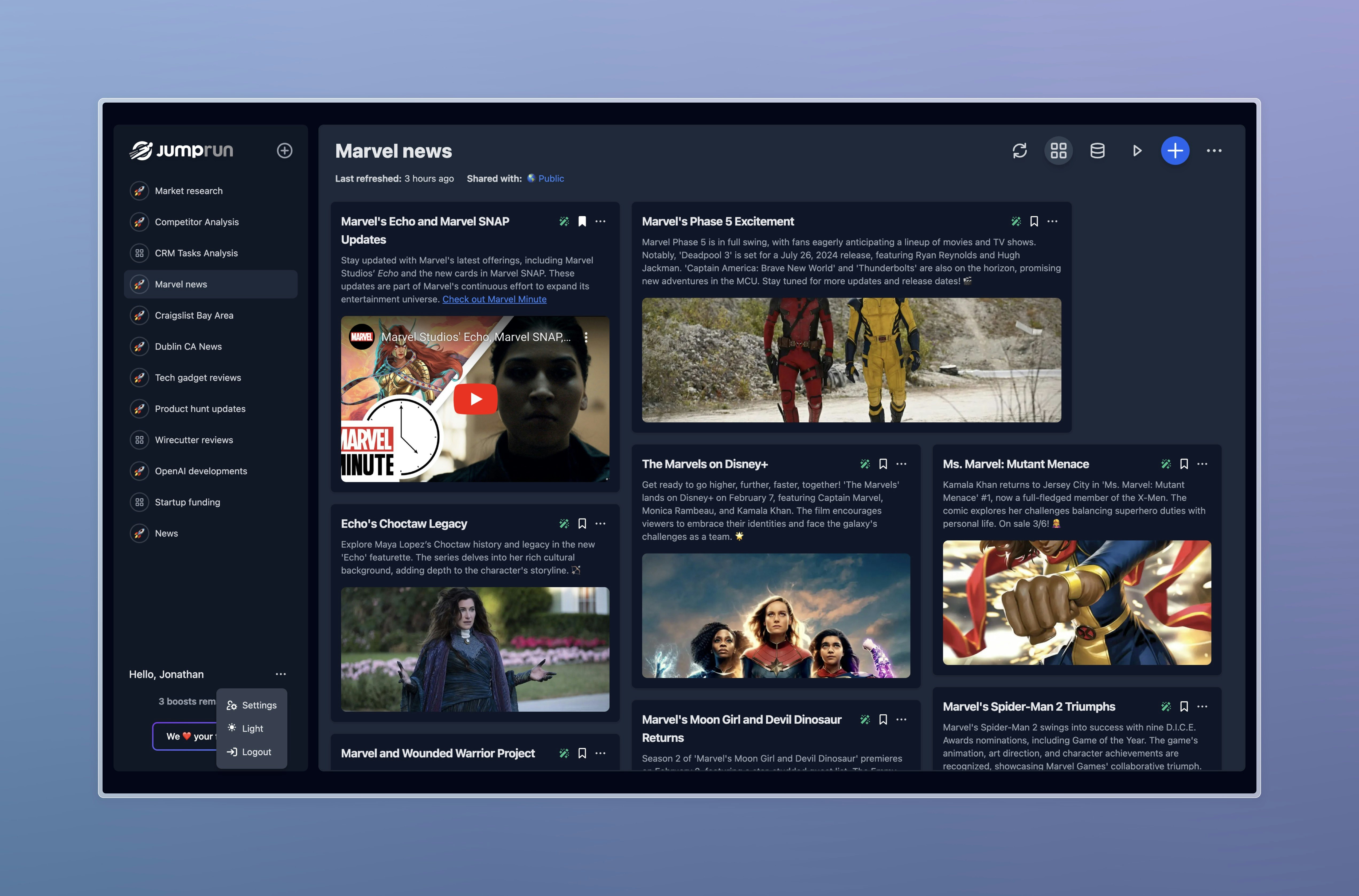Switch to grid view layout icon
The width and height of the screenshot is (1359, 896).
[x=1059, y=151]
